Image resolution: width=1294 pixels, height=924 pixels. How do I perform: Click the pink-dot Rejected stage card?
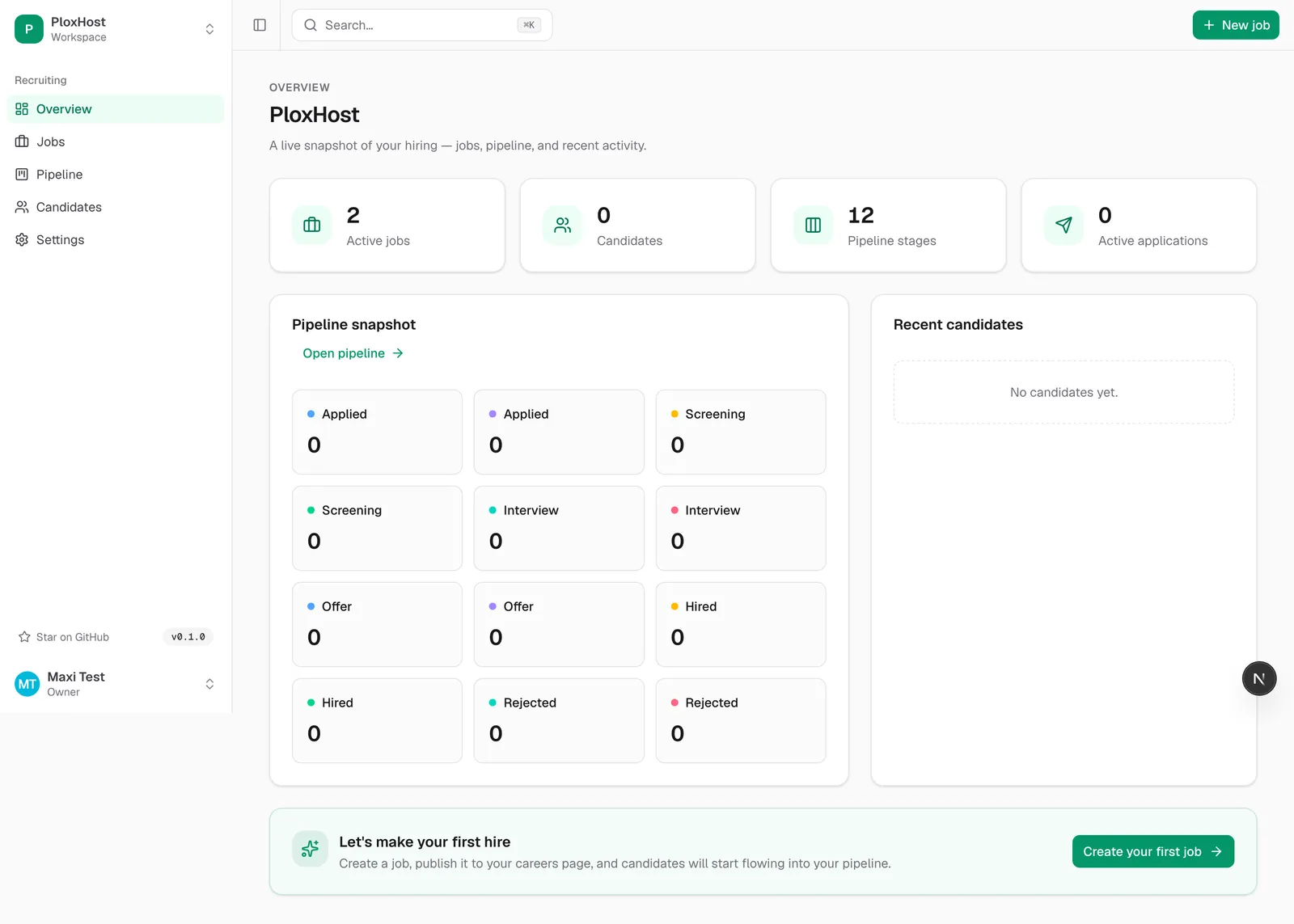point(741,720)
